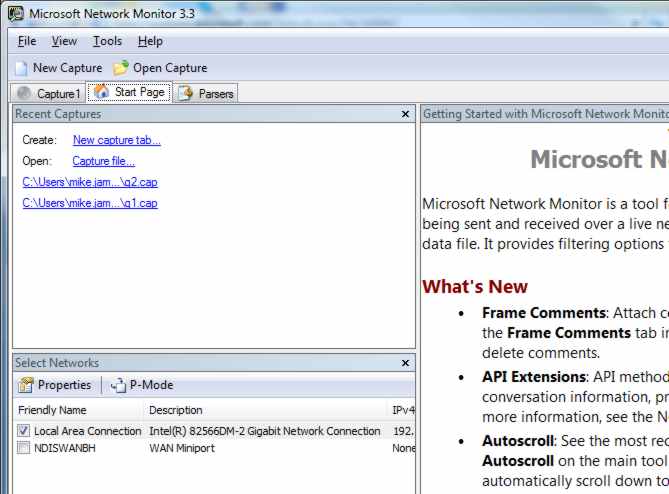Open recent capture g2.cap link
669x494 pixels.
[x=90, y=182]
